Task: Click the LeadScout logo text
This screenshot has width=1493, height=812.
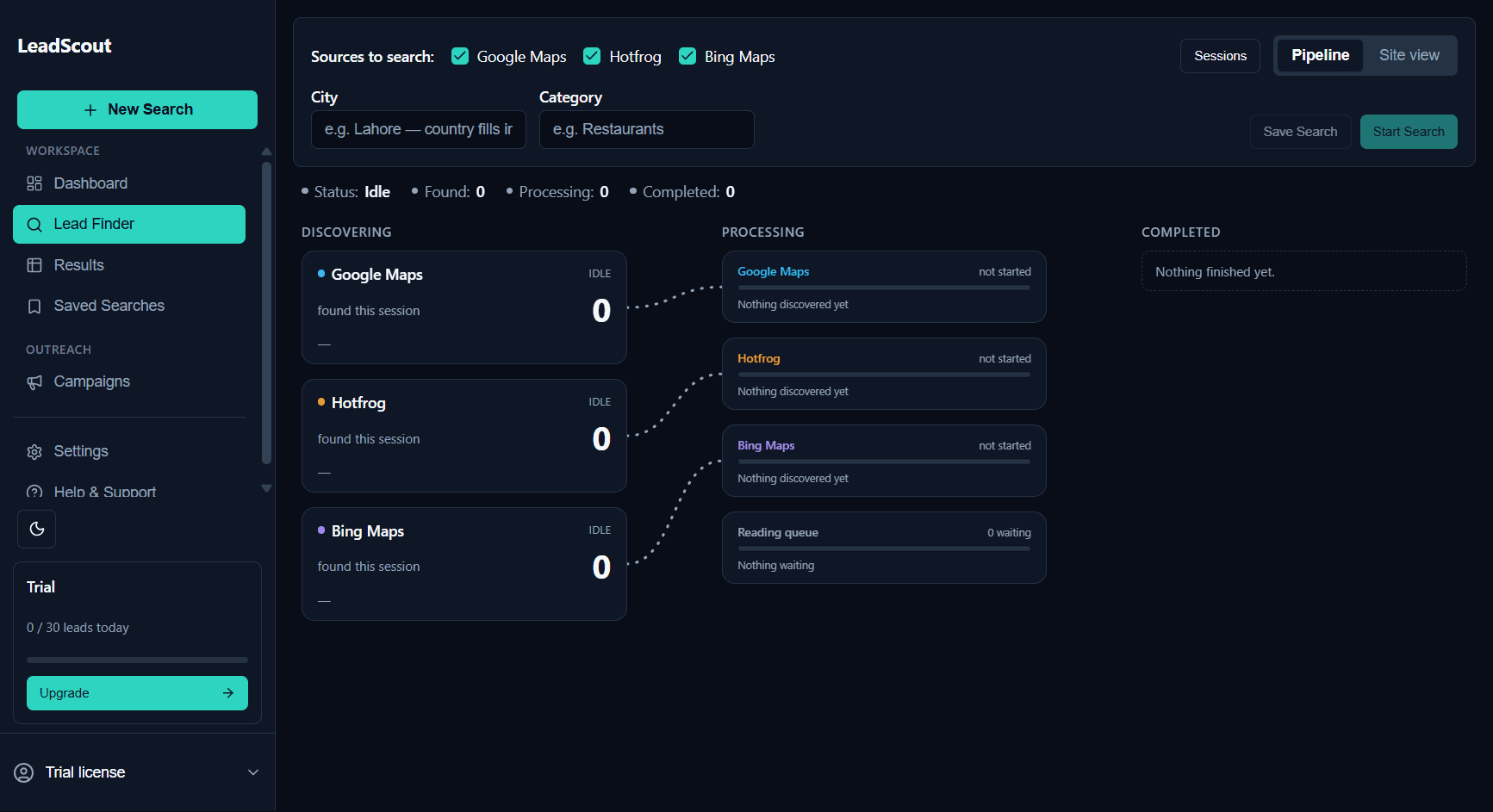Action: 65,46
